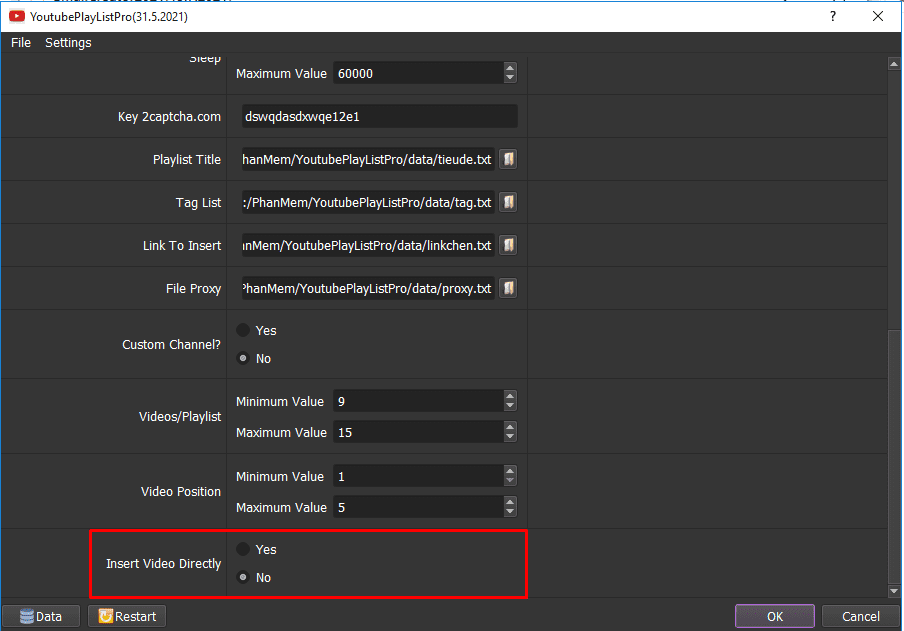
Task: Click scrollbar up arrow
Action: tap(894, 64)
